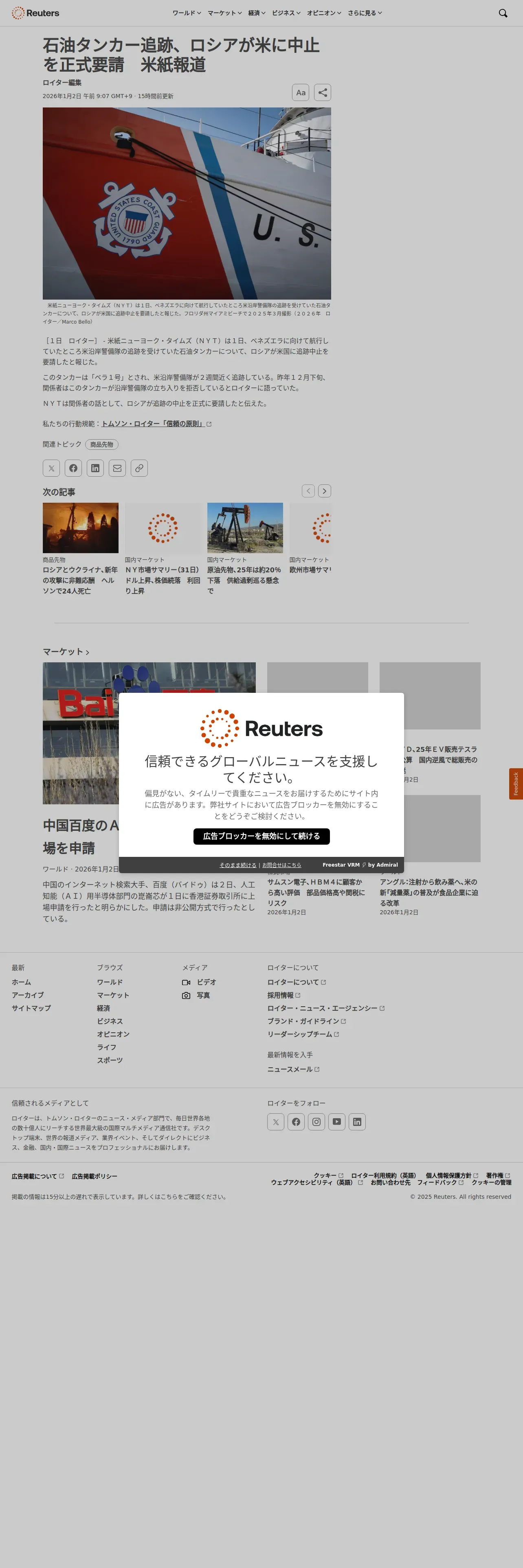This screenshot has width=523, height=1568.
Task: Share the article on X below the topics
Action: coord(51,468)
